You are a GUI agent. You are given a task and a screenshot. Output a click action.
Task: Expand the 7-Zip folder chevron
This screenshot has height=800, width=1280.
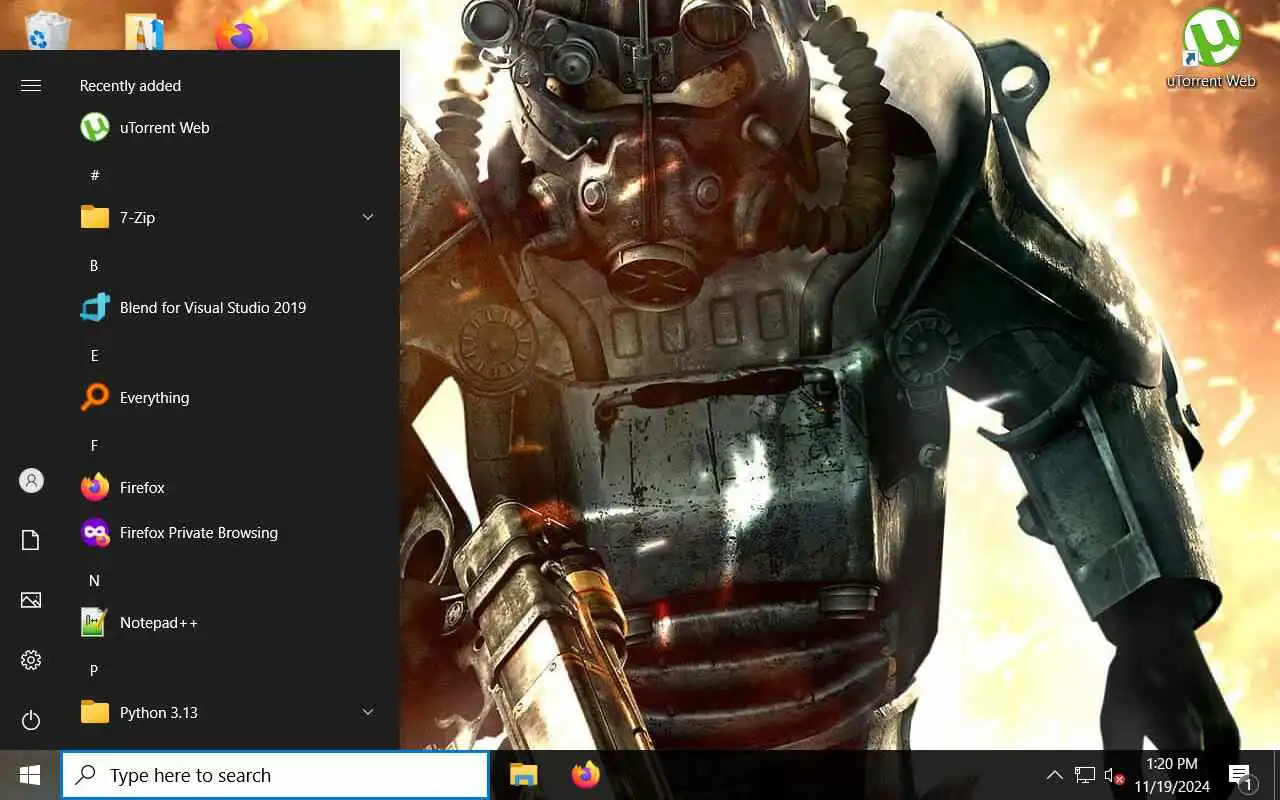pyautogui.click(x=367, y=217)
